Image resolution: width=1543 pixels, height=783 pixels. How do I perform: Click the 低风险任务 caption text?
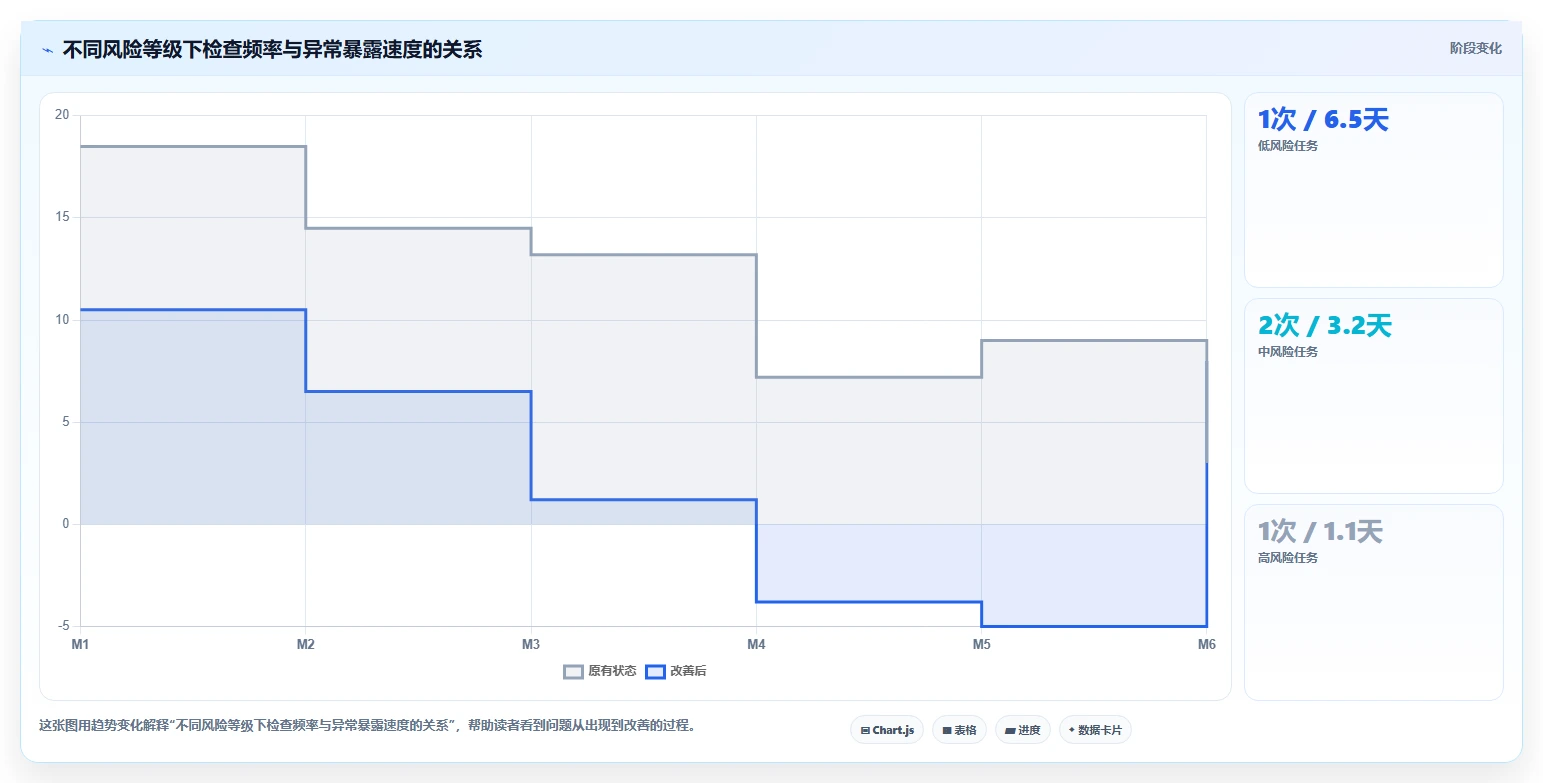1288,146
